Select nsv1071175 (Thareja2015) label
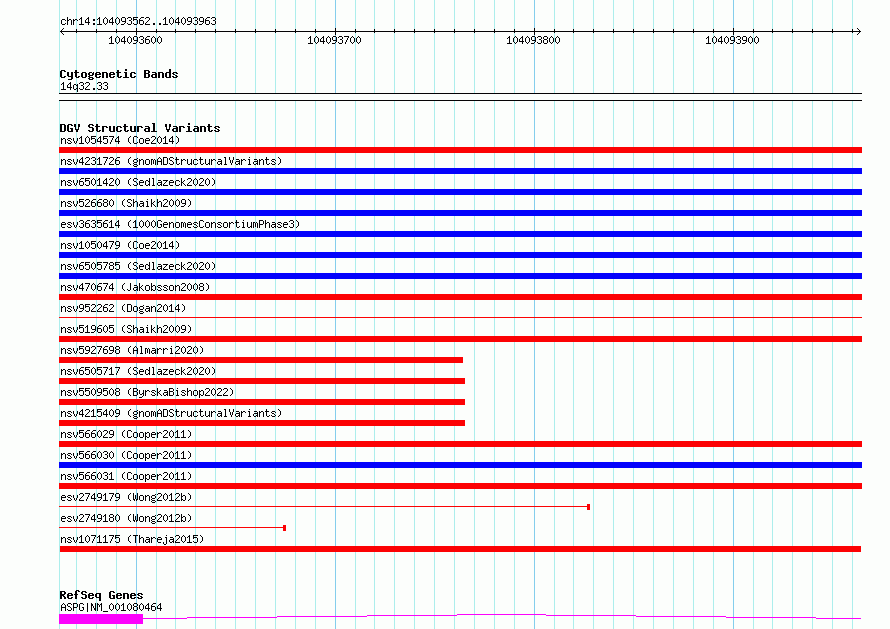 pos(132,539)
